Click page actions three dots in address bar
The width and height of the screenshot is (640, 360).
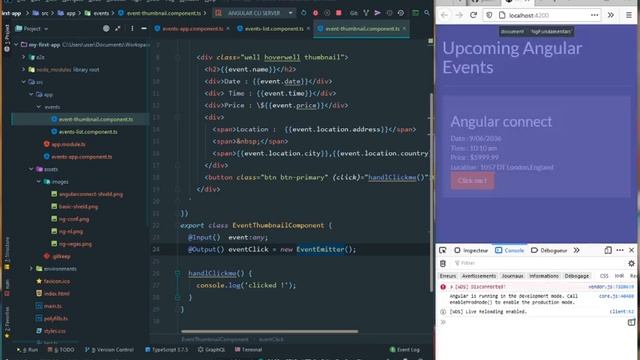click(594, 15)
